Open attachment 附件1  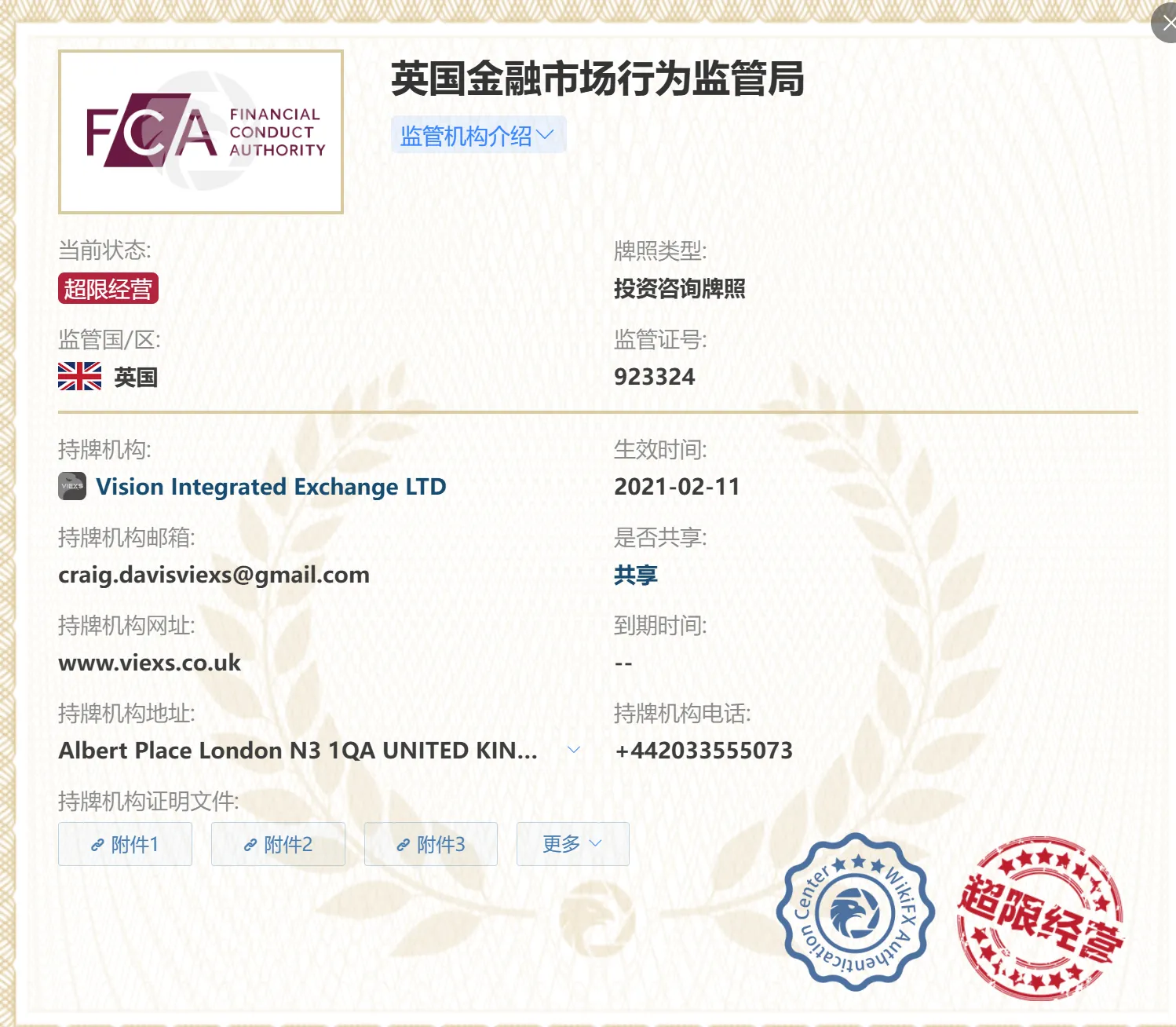(125, 844)
